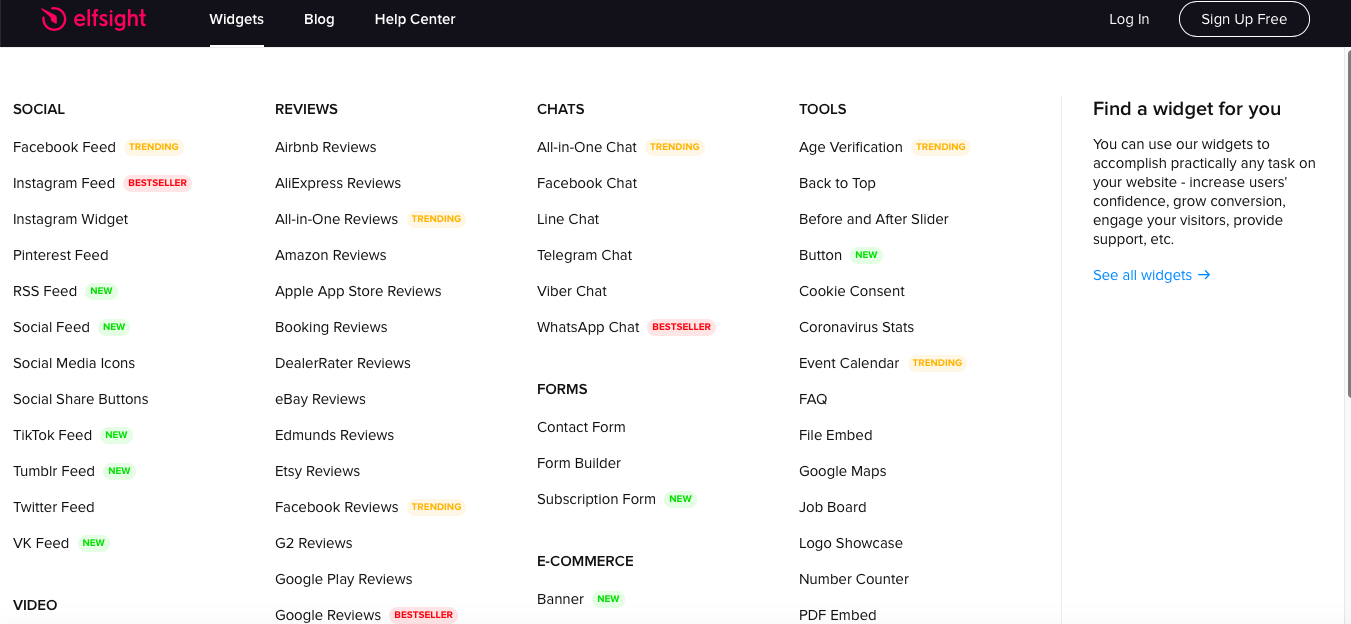Go to the Blog page
This screenshot has width=1351, height=624.
319,19
